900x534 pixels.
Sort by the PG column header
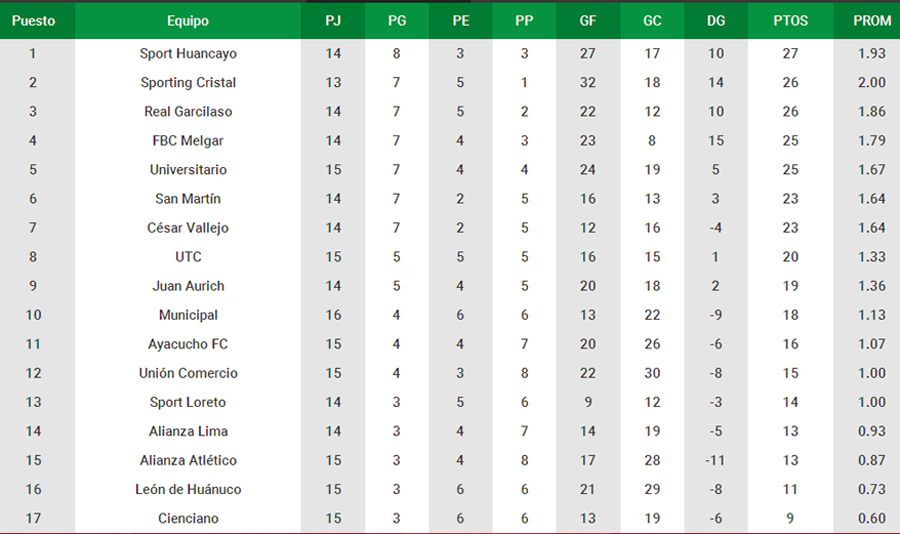click(397, 21)
